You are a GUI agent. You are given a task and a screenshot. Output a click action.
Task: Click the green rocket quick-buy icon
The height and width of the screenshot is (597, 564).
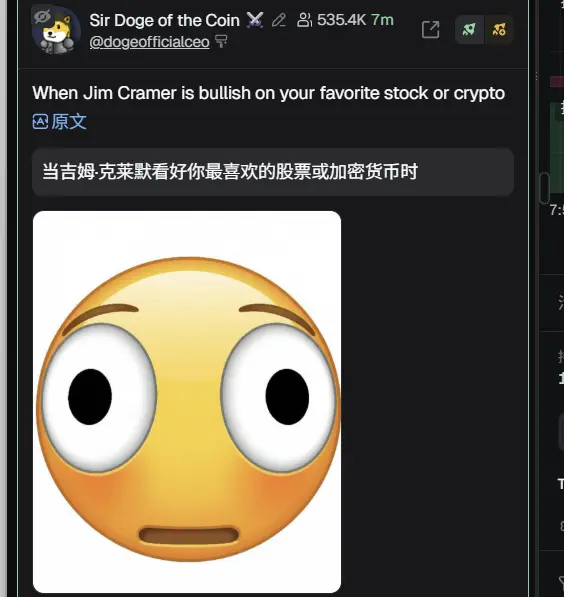pos(469,30)
